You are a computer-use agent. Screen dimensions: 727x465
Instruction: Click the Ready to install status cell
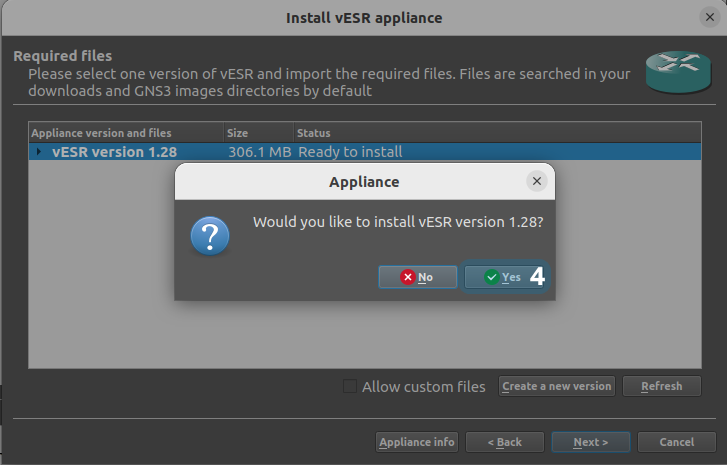[350, 152]
